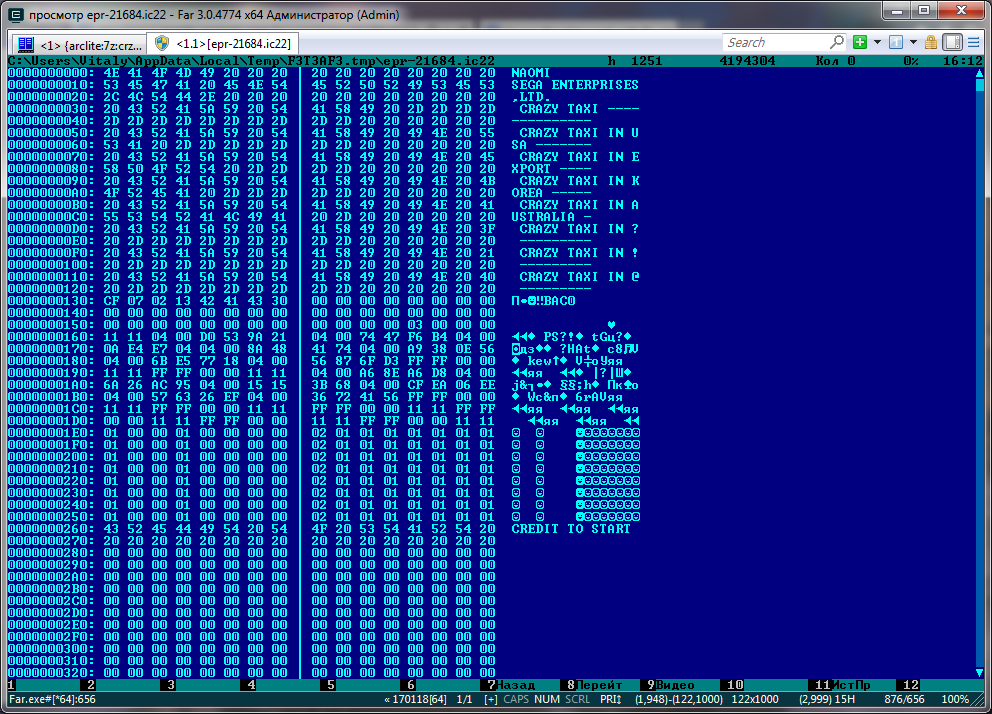Click the 170118[64] version status entry

pyautogui.click(x=415, y=699)
